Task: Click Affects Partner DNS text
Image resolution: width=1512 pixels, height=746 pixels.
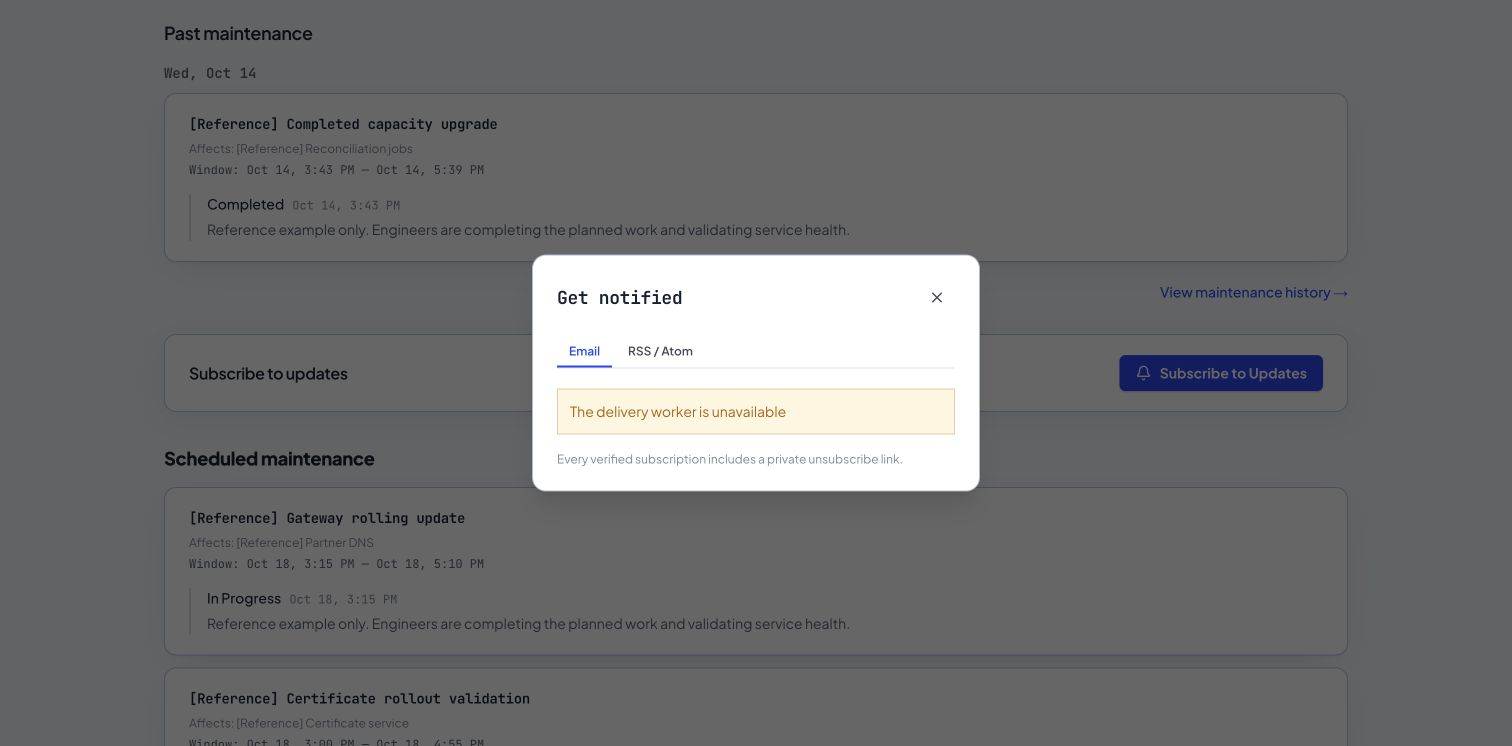Action: (281, 543)
